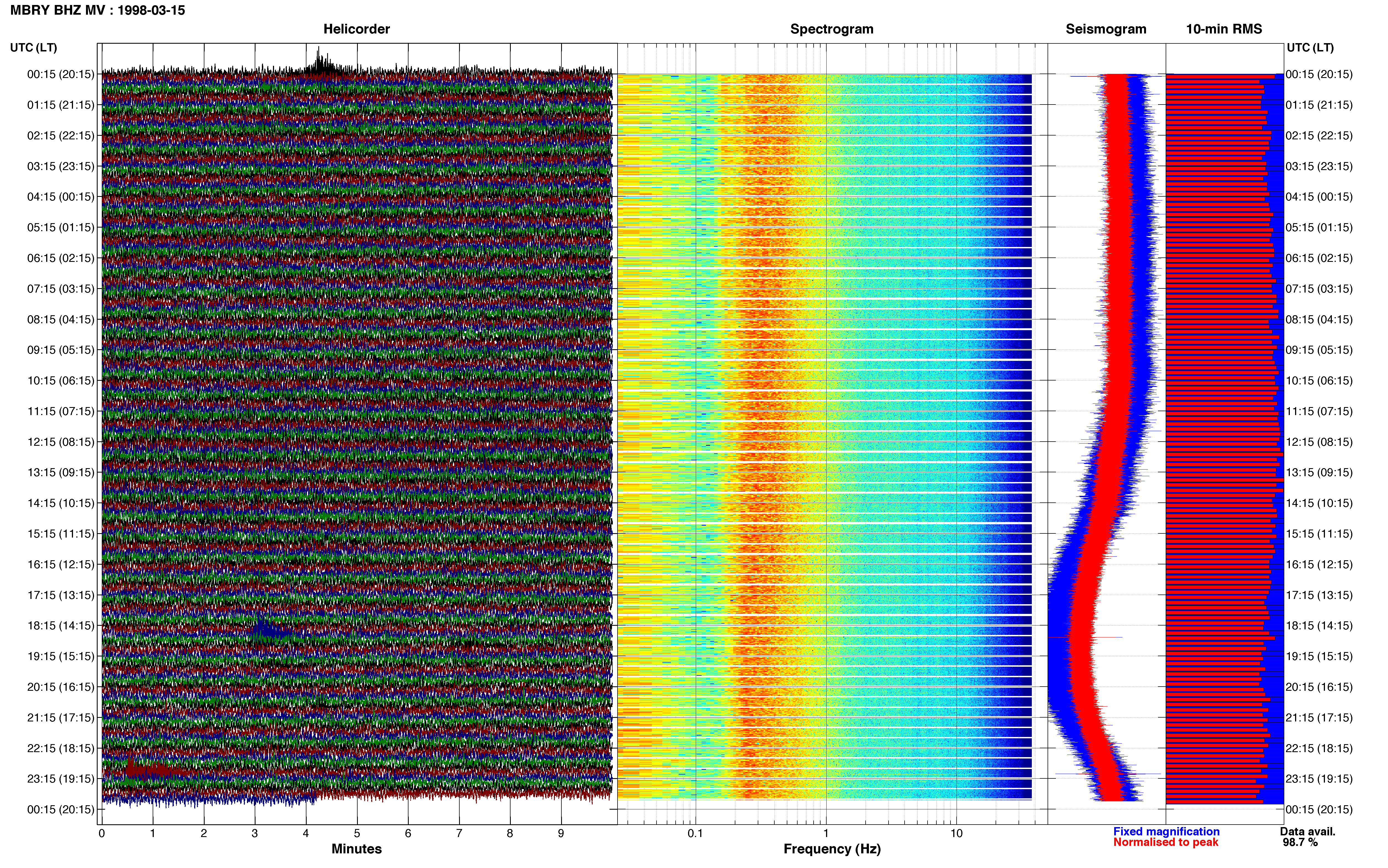Select the 'Seismogram' panel heading
Screen dimensions: 1388x868
point(1106,29)
